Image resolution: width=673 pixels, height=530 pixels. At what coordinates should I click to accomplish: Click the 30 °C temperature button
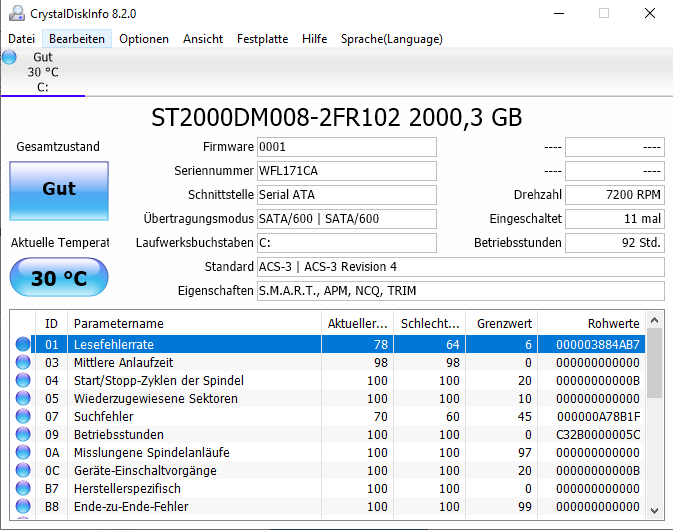point(59,277)
